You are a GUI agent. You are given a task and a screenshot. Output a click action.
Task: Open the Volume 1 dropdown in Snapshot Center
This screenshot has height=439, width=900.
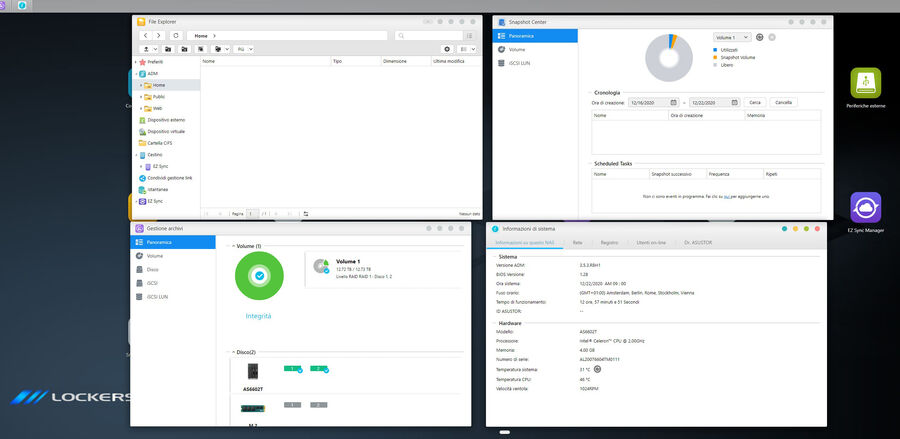(732, 37)
